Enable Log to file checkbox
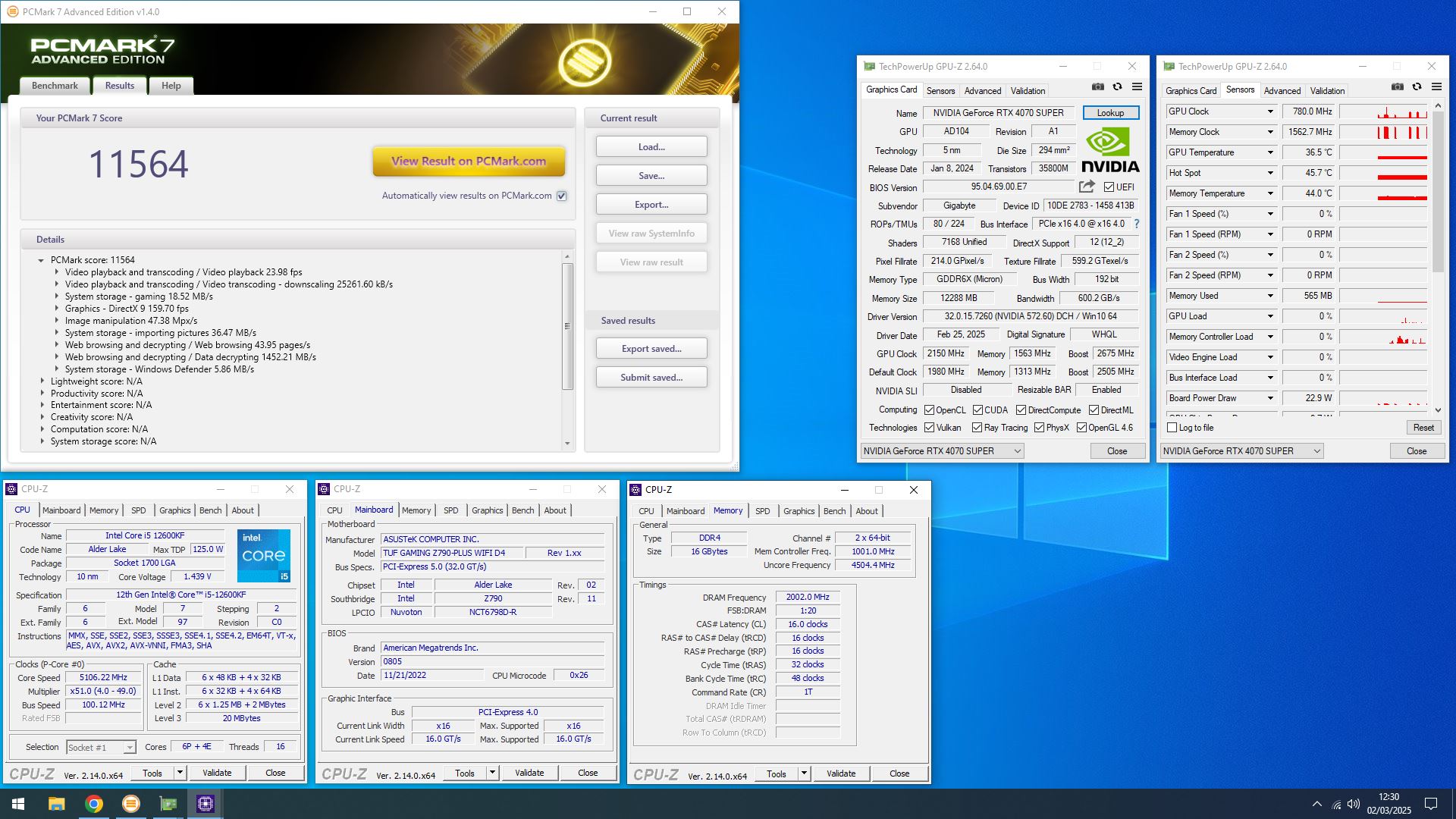Image resolution: width=1456 pixels, height=819 pixels. (x=1172, y=428)
